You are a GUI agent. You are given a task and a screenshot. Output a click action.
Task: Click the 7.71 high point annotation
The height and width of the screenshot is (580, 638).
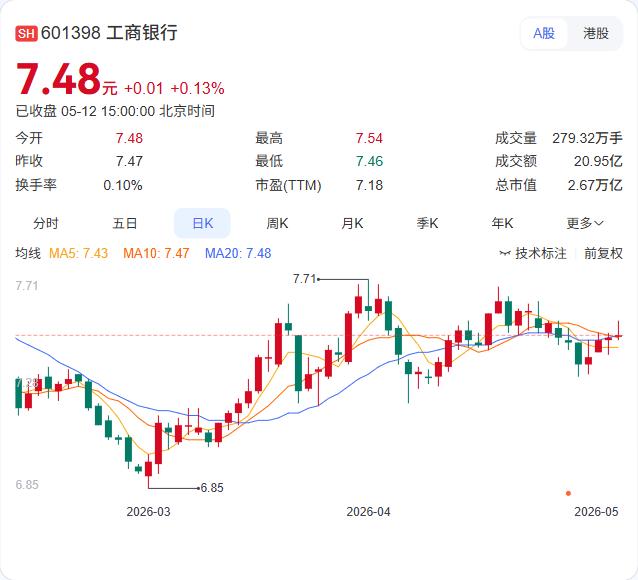[304, 279]
